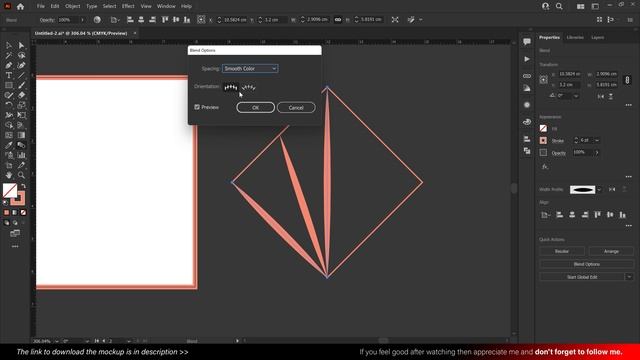Pick the Column Graph tool
Screen dimensions: 640x360
click(x=21, y=155)
